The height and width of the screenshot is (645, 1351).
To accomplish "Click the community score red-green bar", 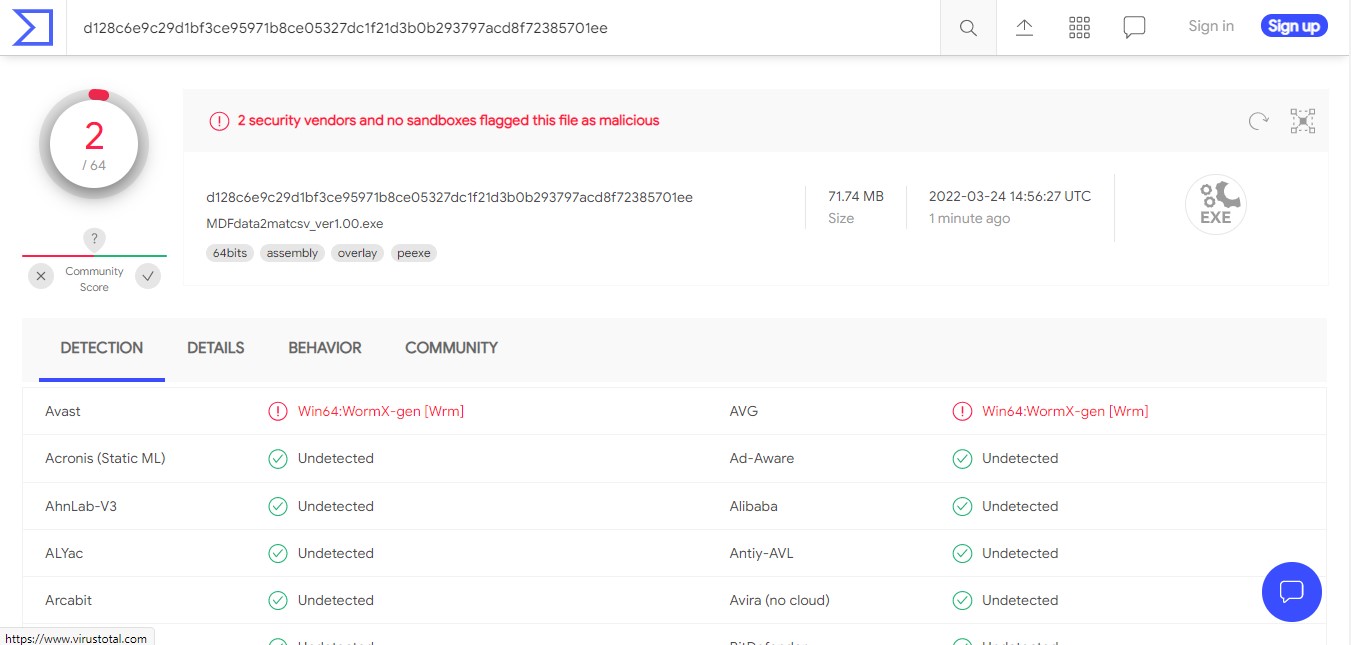I will click(94, 256).
